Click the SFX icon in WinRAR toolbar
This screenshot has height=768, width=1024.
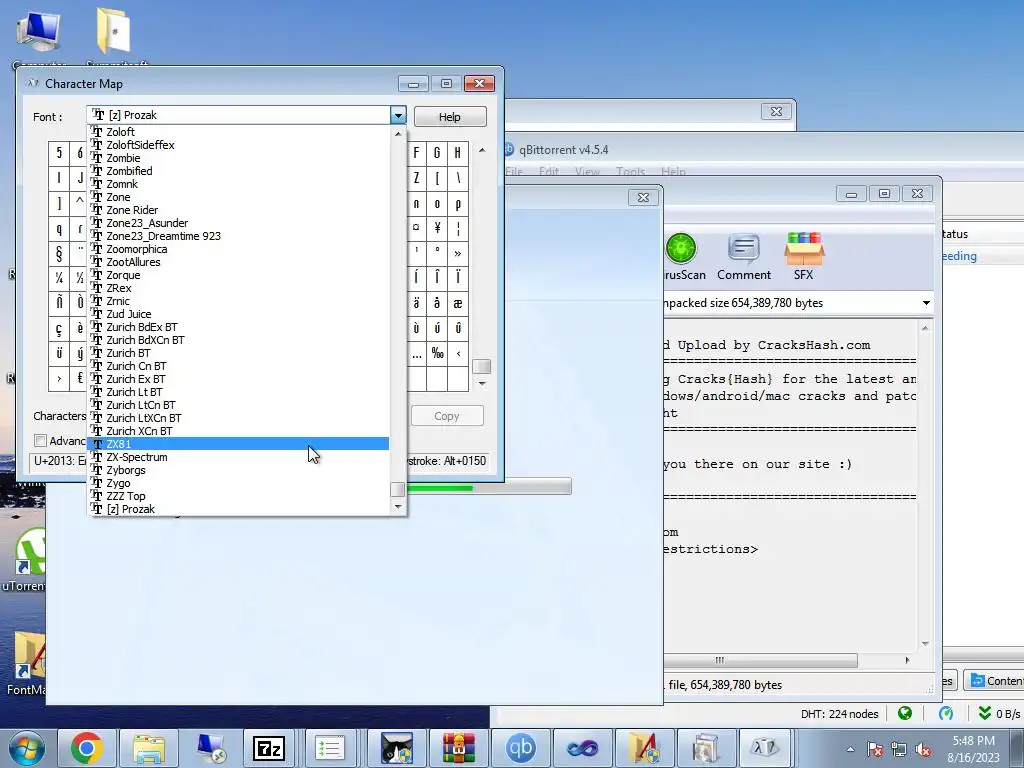[x=804, y=257]
